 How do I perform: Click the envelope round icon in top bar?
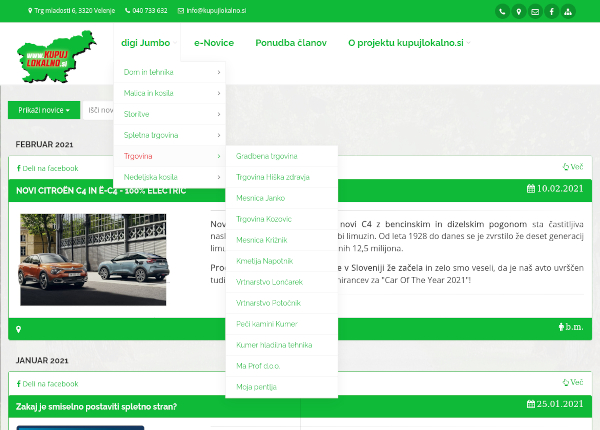[535, 11]
